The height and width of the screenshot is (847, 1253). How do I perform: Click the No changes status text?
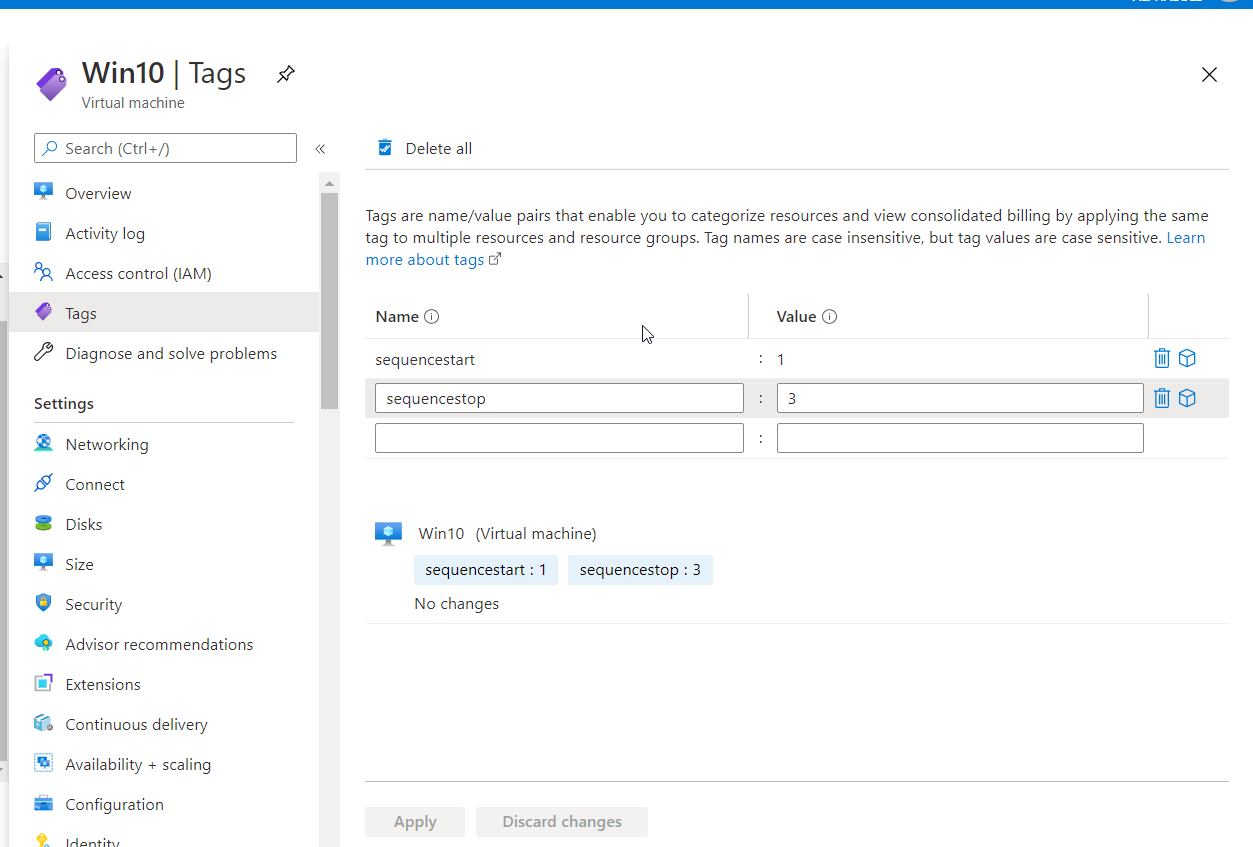457,604
